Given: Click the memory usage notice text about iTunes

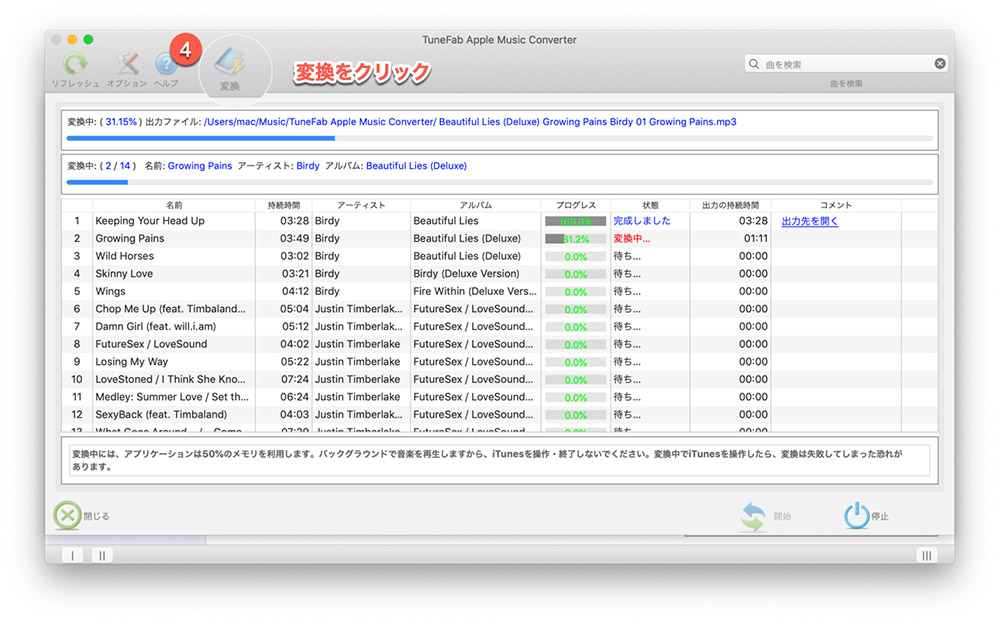Looking at the screenshot, I should coord(487,460).
